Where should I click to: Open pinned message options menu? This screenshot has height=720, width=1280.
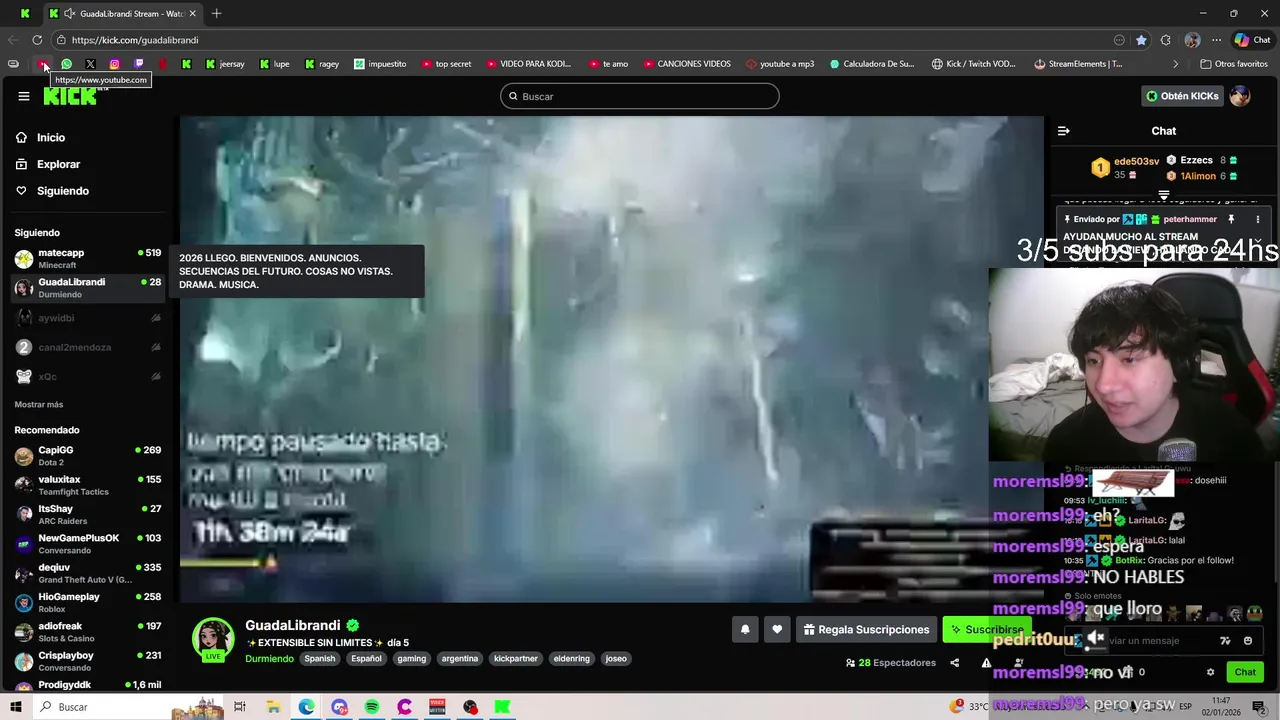[1258, 219]
